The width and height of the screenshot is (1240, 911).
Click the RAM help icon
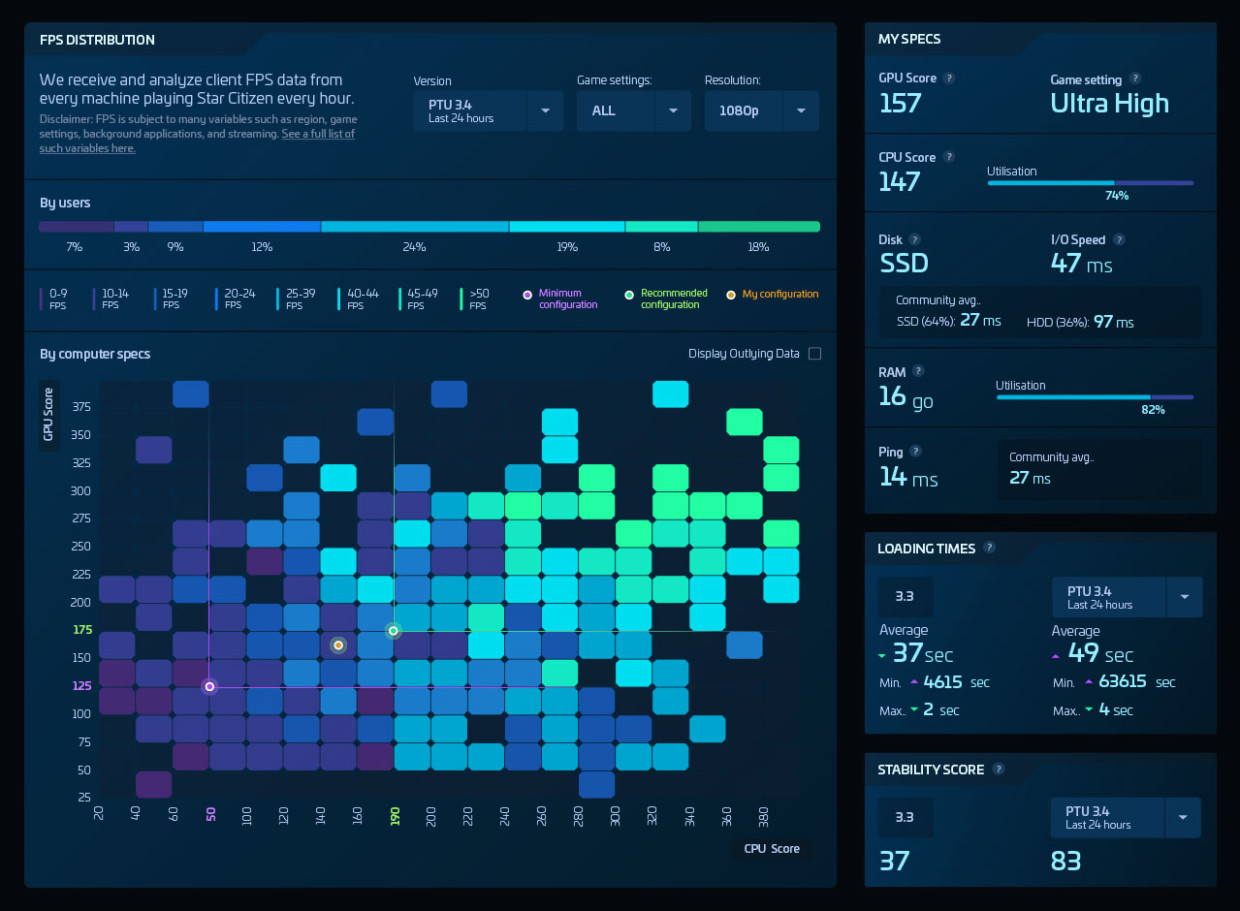(x=918, y=372)
